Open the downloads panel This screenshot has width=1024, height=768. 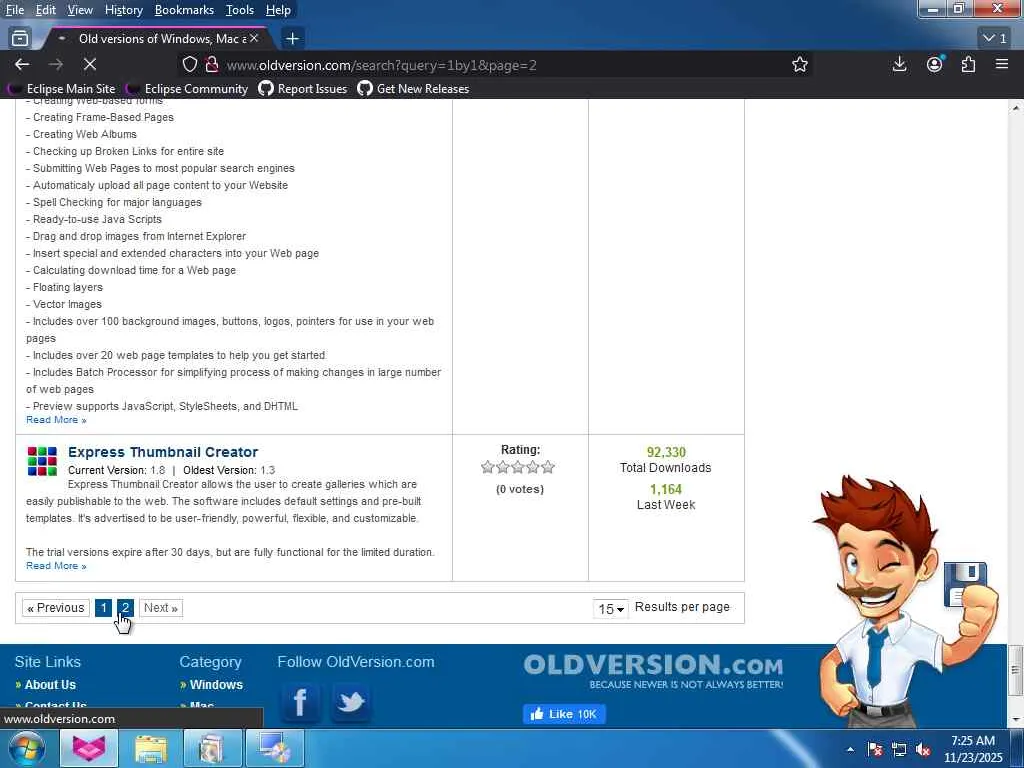point(899,64)
